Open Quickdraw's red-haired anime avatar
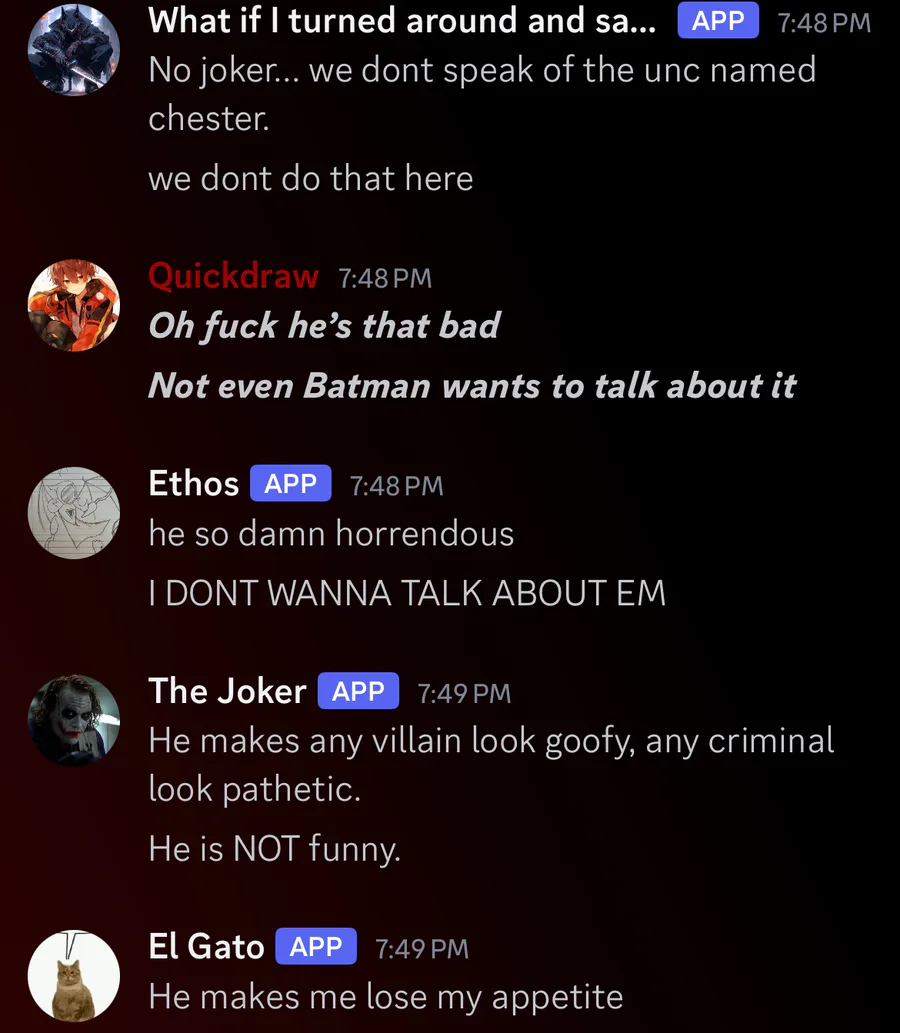The height and width of the screenshot is (1033, 900). (74, 305)
